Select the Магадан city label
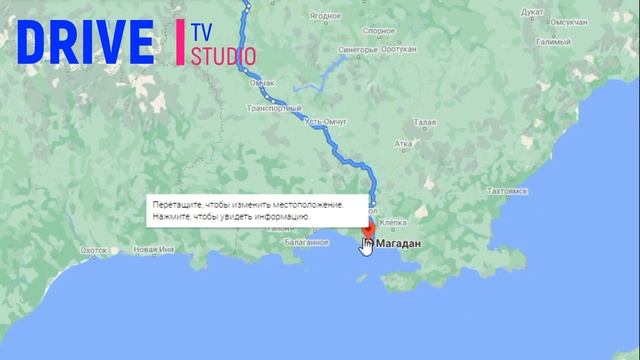Image resolution: width=640 pixels, height=360 pixels. pos(398,244)
